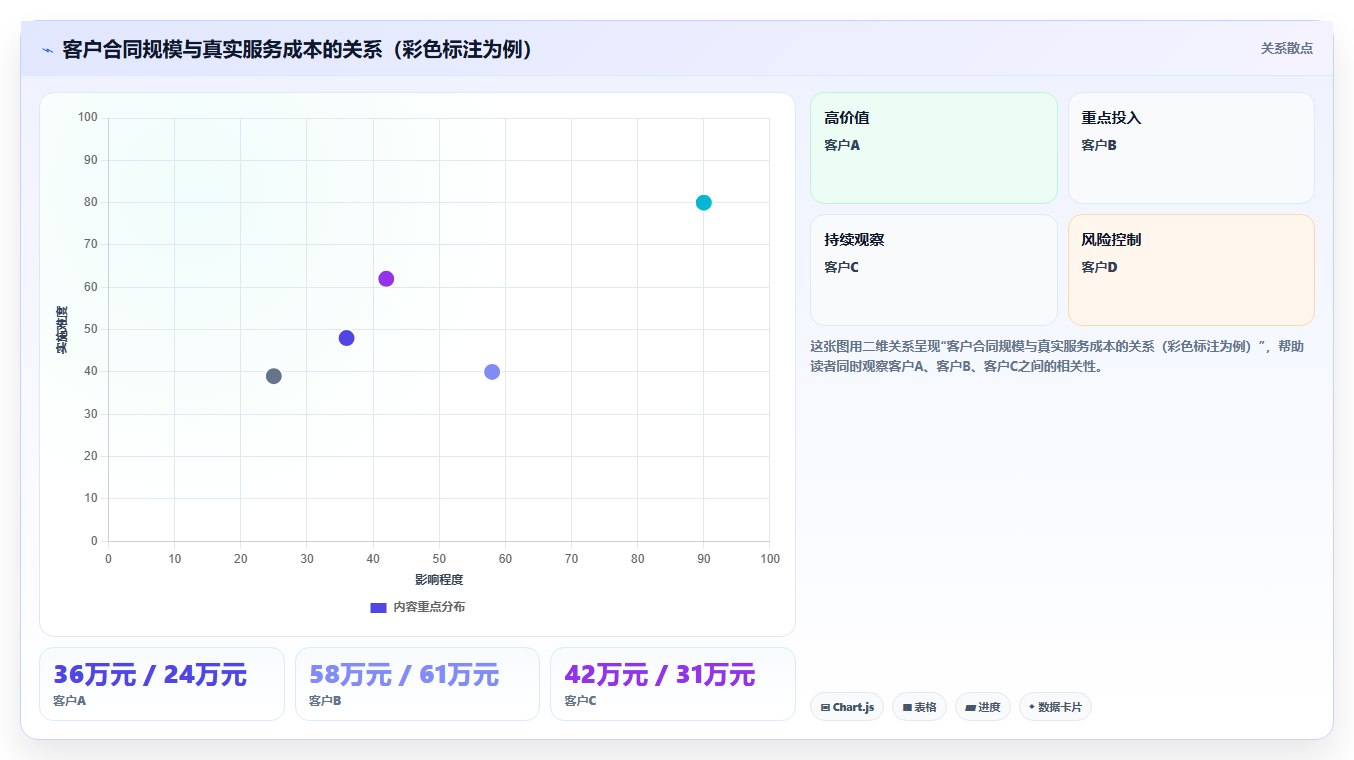Click the 42万元 / 31万元 客户C stat card
1354x760 pixels.
(x=673, y=684)
